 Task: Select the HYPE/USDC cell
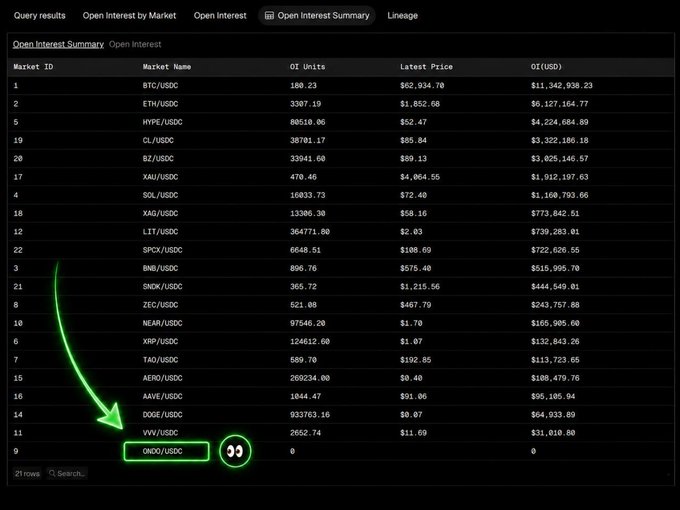tap(163, 122)
